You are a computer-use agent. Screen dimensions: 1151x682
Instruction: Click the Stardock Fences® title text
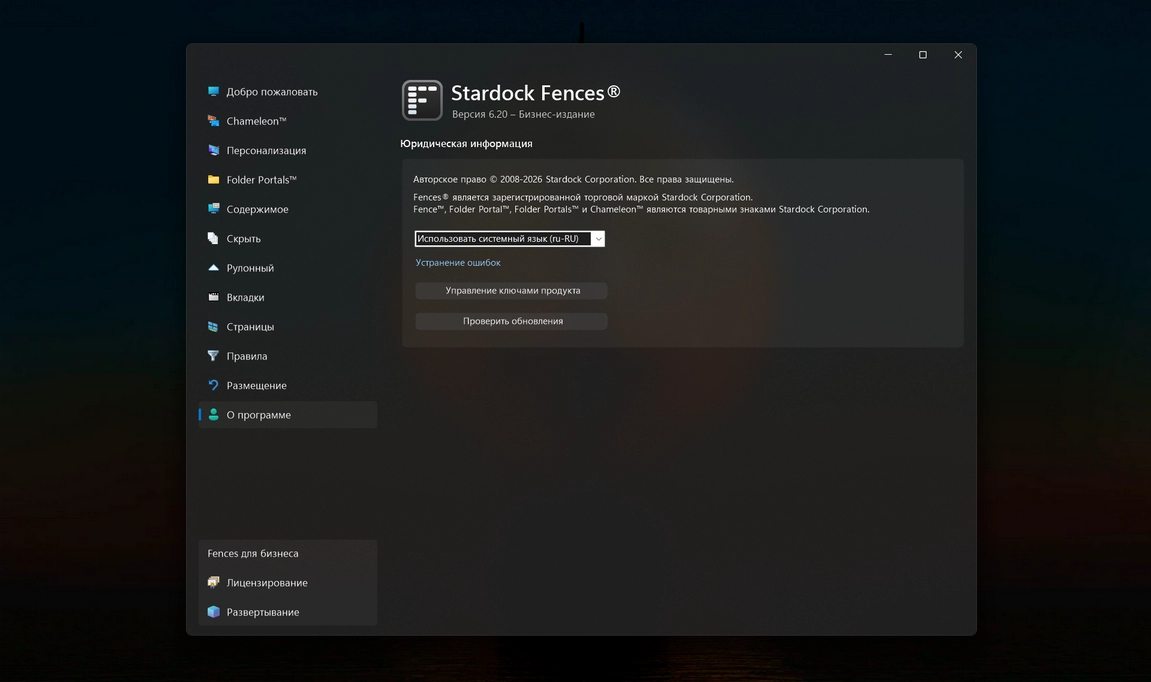coord(536,93)
